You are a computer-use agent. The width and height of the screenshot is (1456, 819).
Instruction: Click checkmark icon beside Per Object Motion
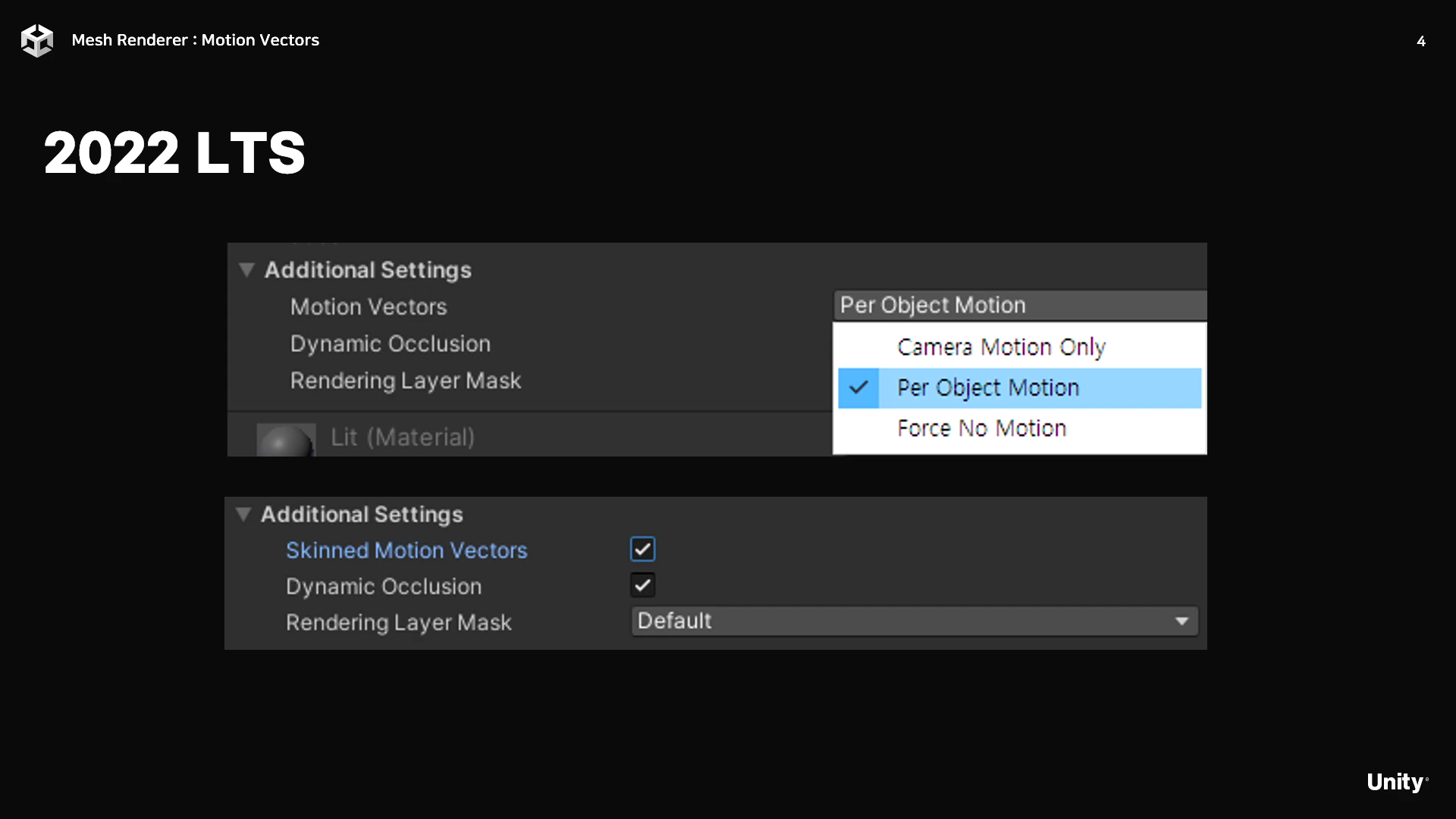coord(858,388)
